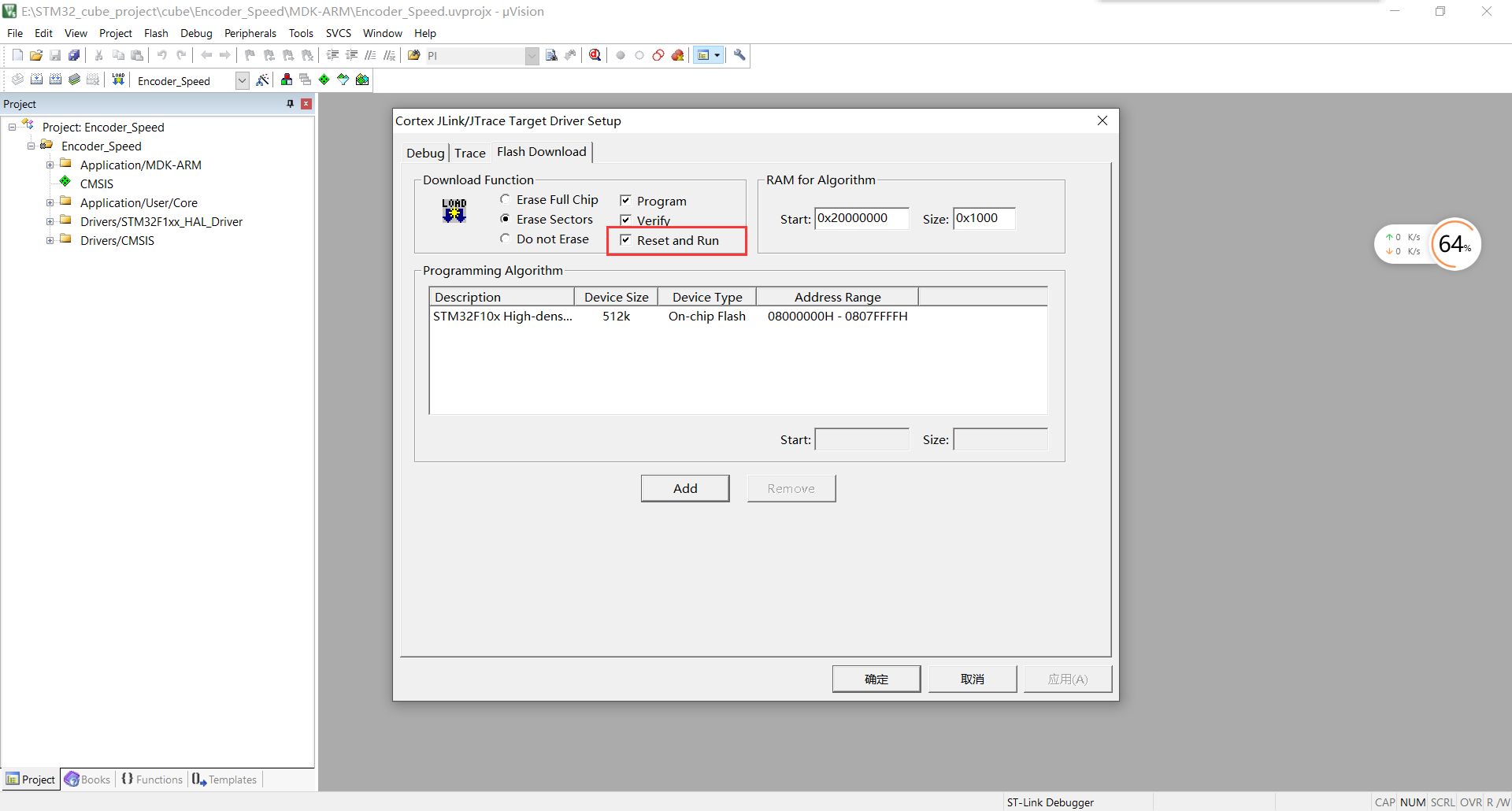
Task: Start the debug session with the magnifier icon
Action: [x=595, y=55]
